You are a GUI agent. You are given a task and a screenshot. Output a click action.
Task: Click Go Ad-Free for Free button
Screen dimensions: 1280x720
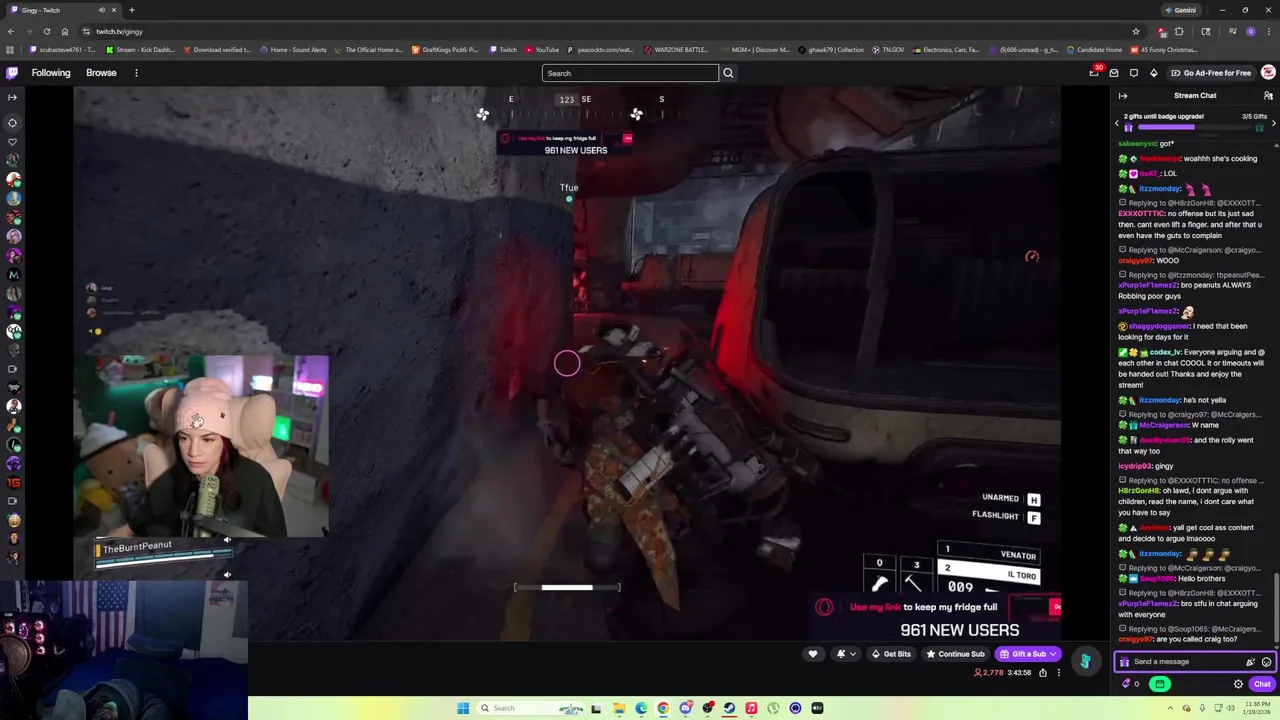(1210, 73)
